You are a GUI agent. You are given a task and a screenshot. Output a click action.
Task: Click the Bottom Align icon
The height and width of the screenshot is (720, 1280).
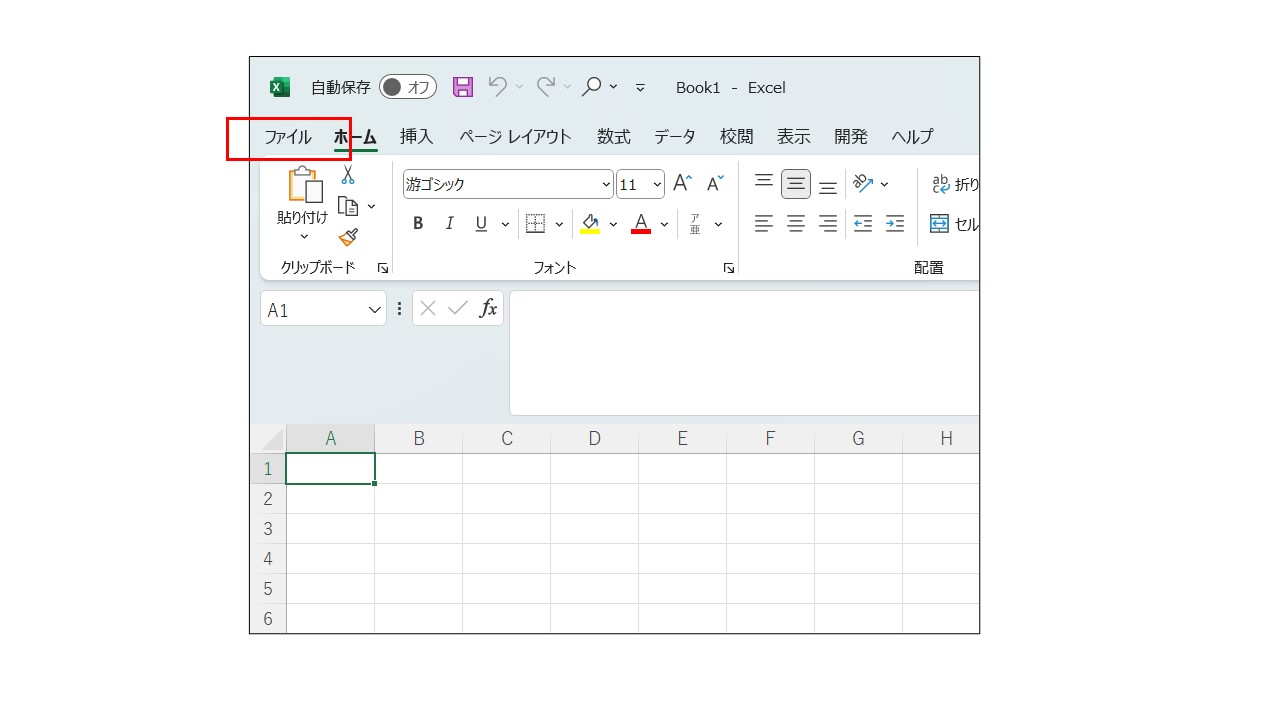[828, 186]
